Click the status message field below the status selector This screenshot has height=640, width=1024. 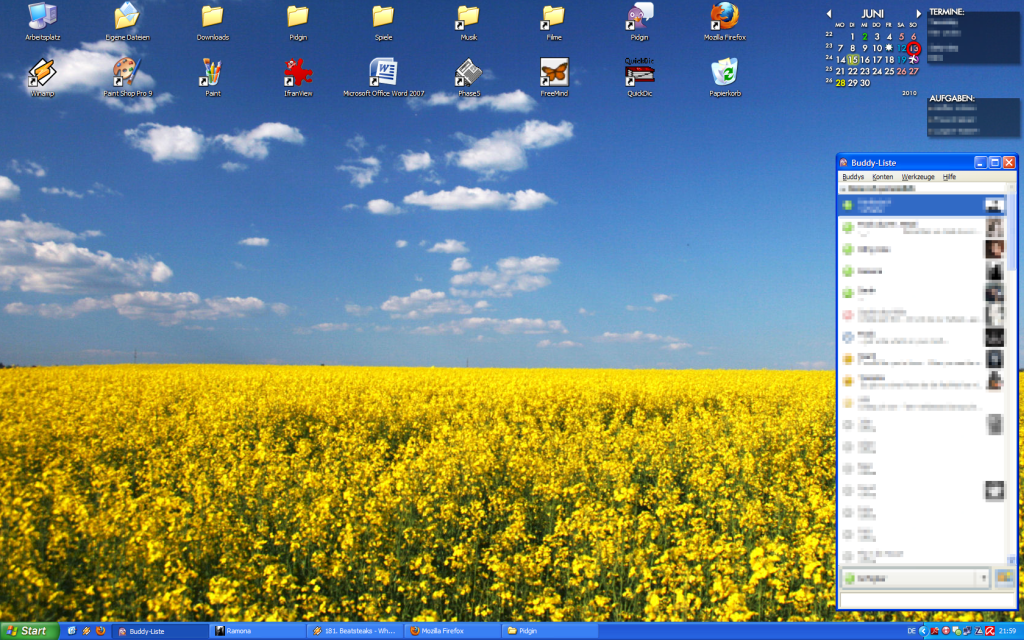coord(925,599)
